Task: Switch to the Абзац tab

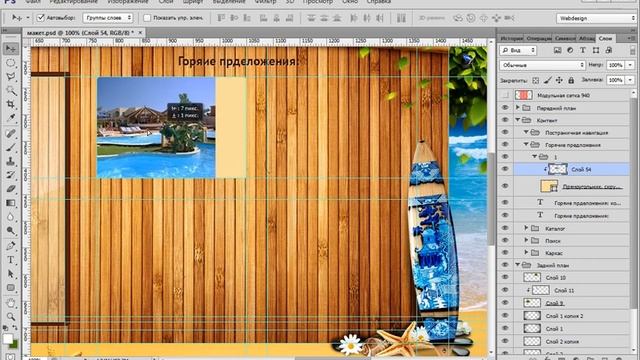Action: click(587, 38)
